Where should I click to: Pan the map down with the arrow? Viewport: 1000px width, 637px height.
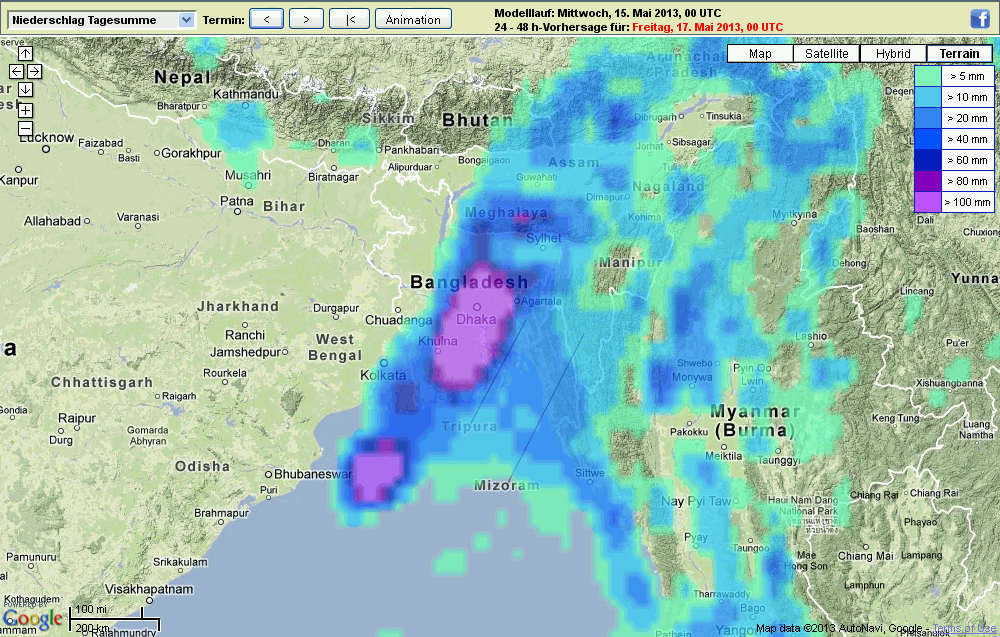[x=26, y=89]
